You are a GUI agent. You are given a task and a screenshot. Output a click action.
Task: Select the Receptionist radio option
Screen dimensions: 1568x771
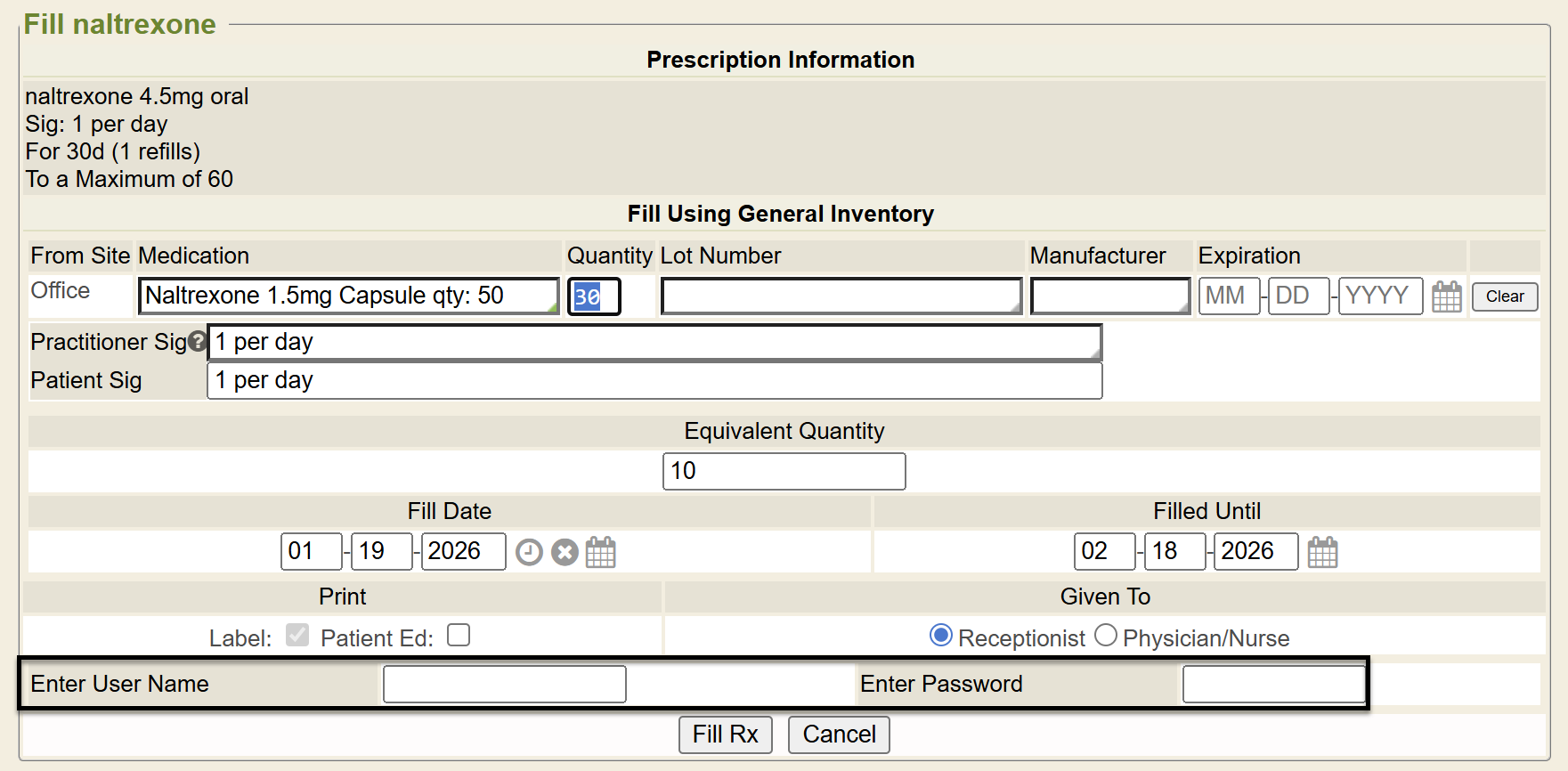click(940, 636)
